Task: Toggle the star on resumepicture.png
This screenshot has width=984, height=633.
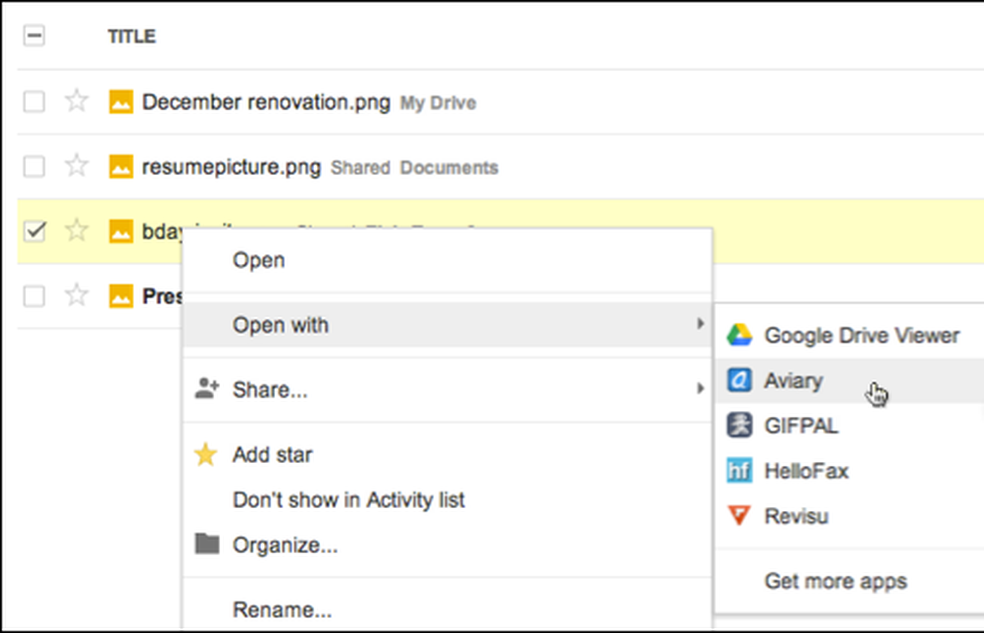Action: tap(76, 166)
